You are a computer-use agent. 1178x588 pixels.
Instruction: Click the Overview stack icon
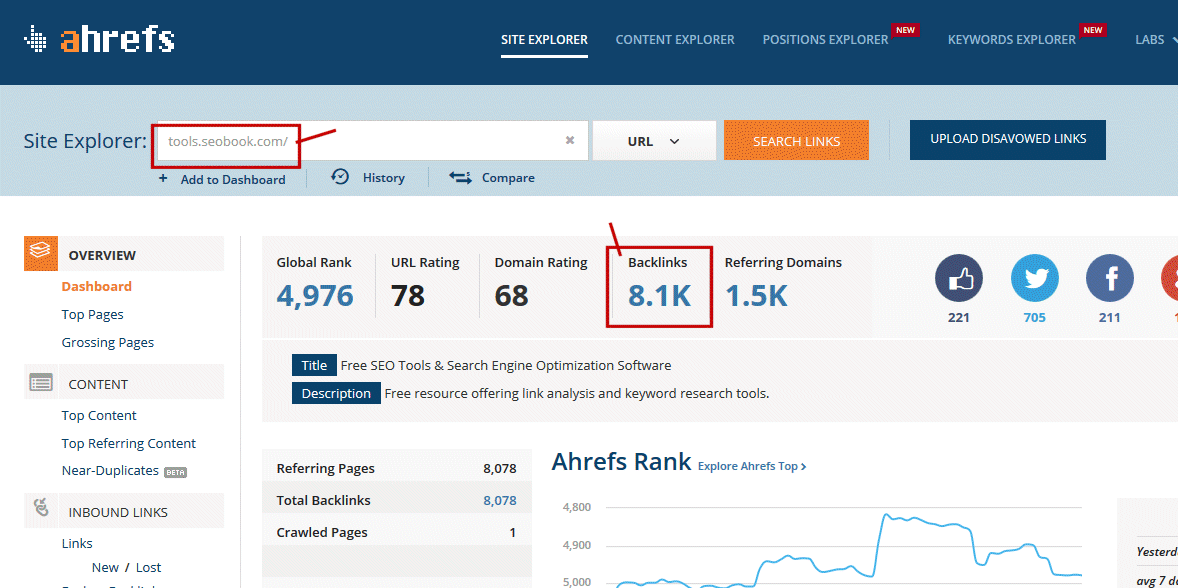pos(41,253)
